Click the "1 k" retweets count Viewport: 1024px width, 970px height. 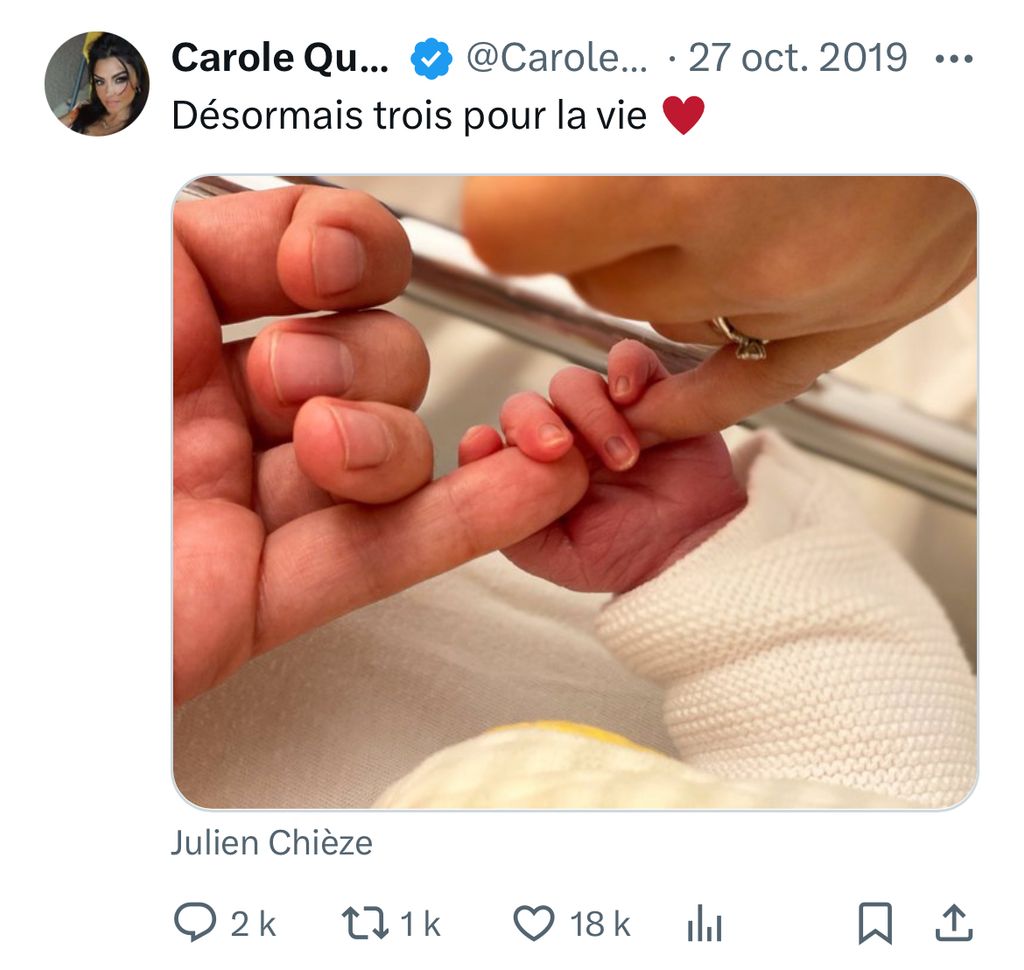click(x=420, y=925)
